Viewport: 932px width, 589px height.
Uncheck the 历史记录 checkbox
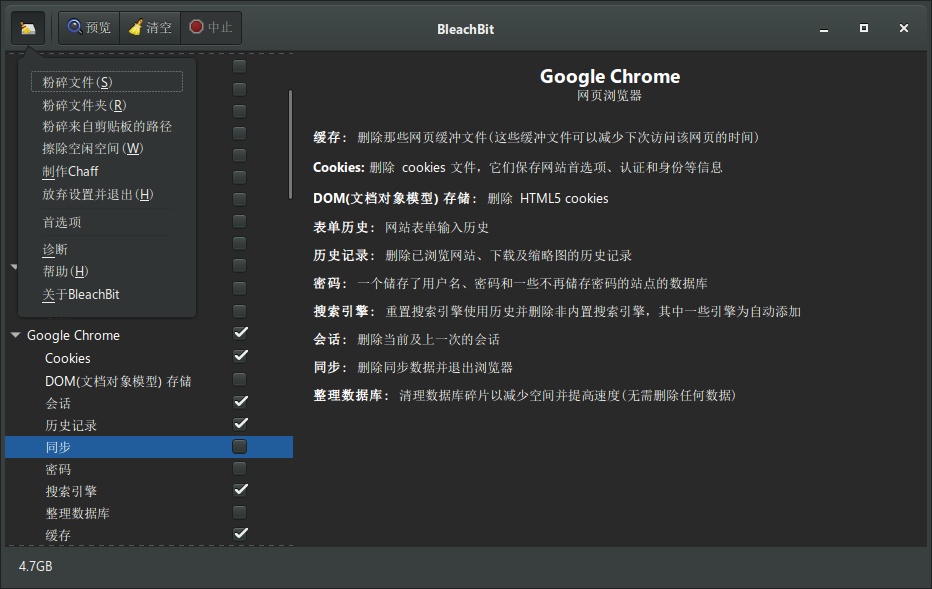click(x=240, y=424)
